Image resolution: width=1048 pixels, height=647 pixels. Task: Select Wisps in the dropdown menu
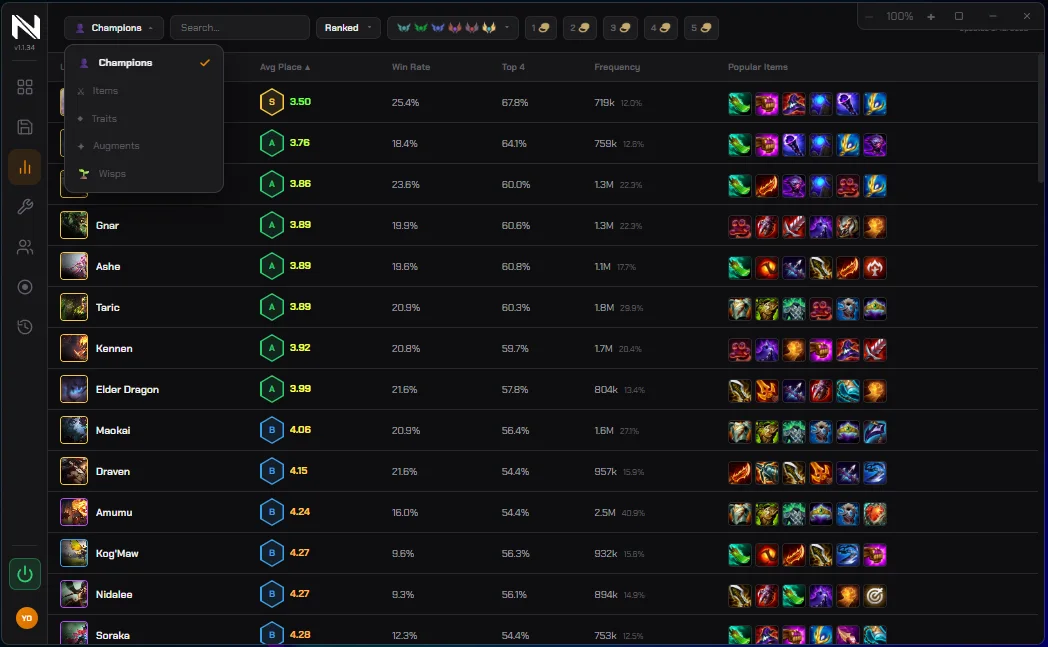tap(144, 174)
